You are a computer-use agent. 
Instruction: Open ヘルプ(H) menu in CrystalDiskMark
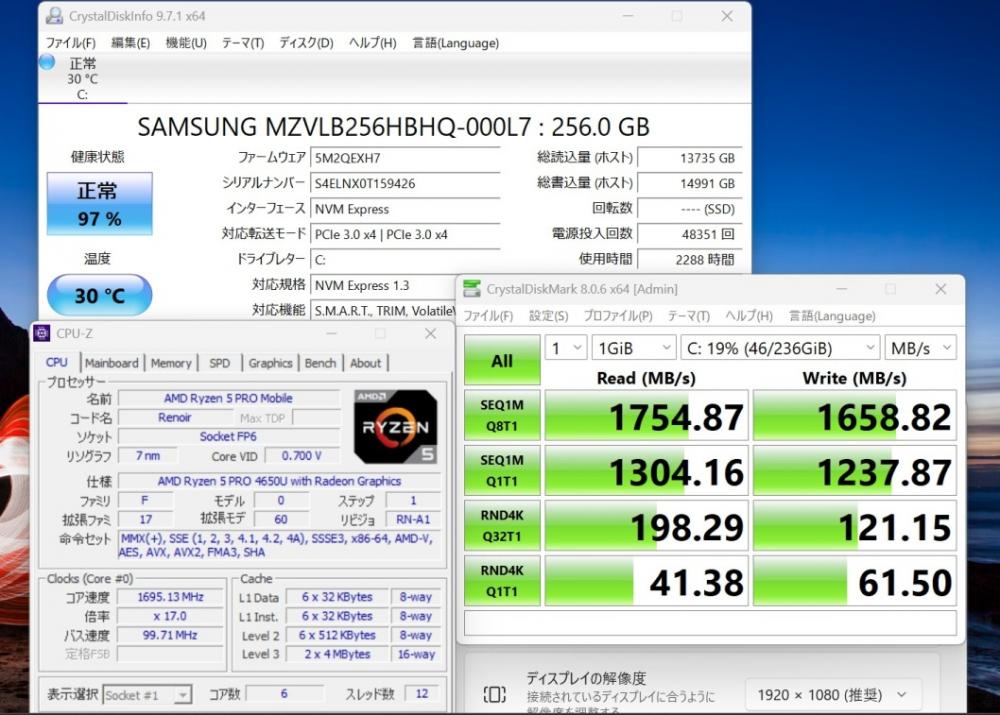(749, 316)
